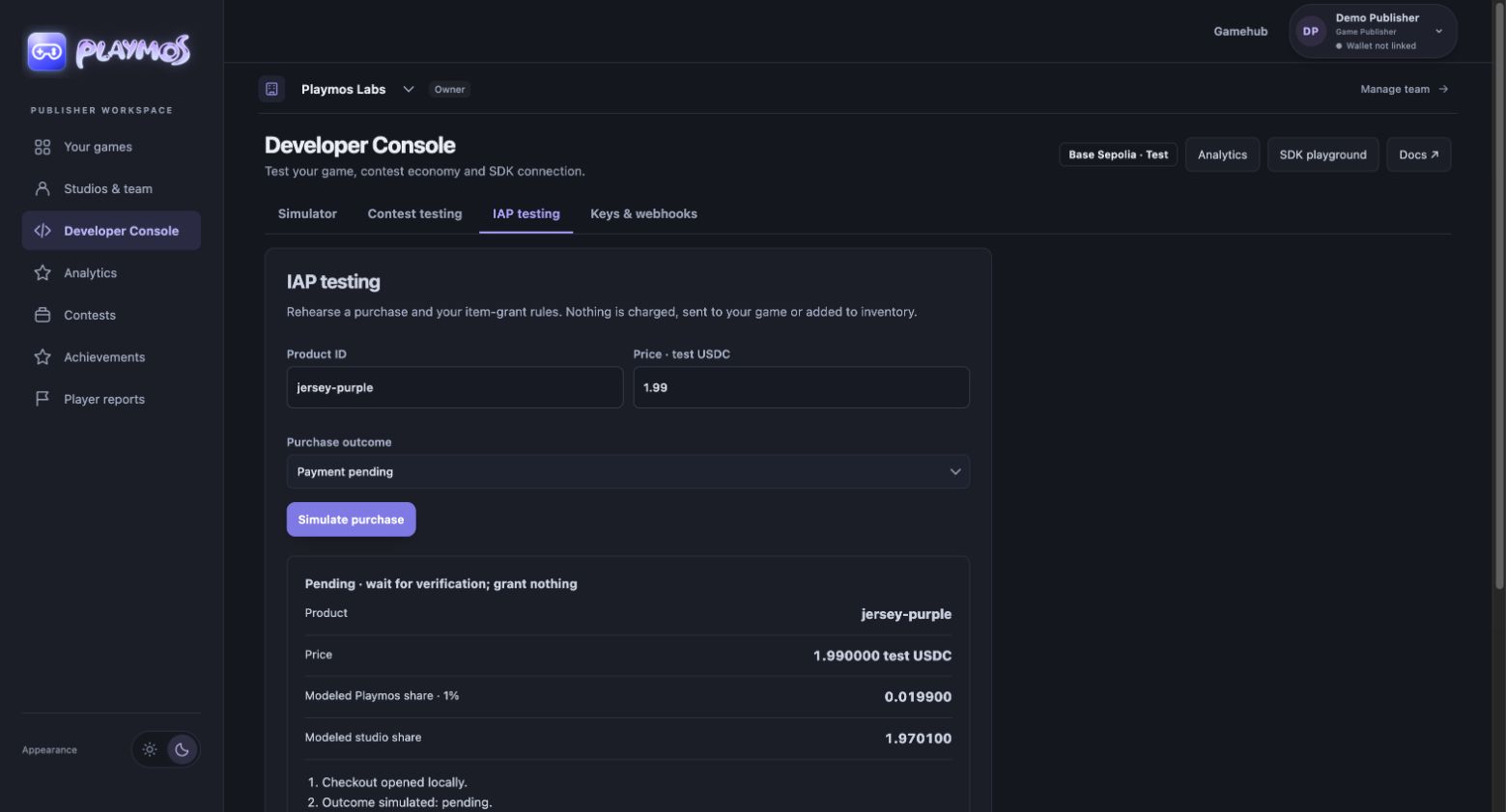This screenshot has height=812, width=1506.
Task: Click the modeled studio share value 1.970100
Action: 918,739
